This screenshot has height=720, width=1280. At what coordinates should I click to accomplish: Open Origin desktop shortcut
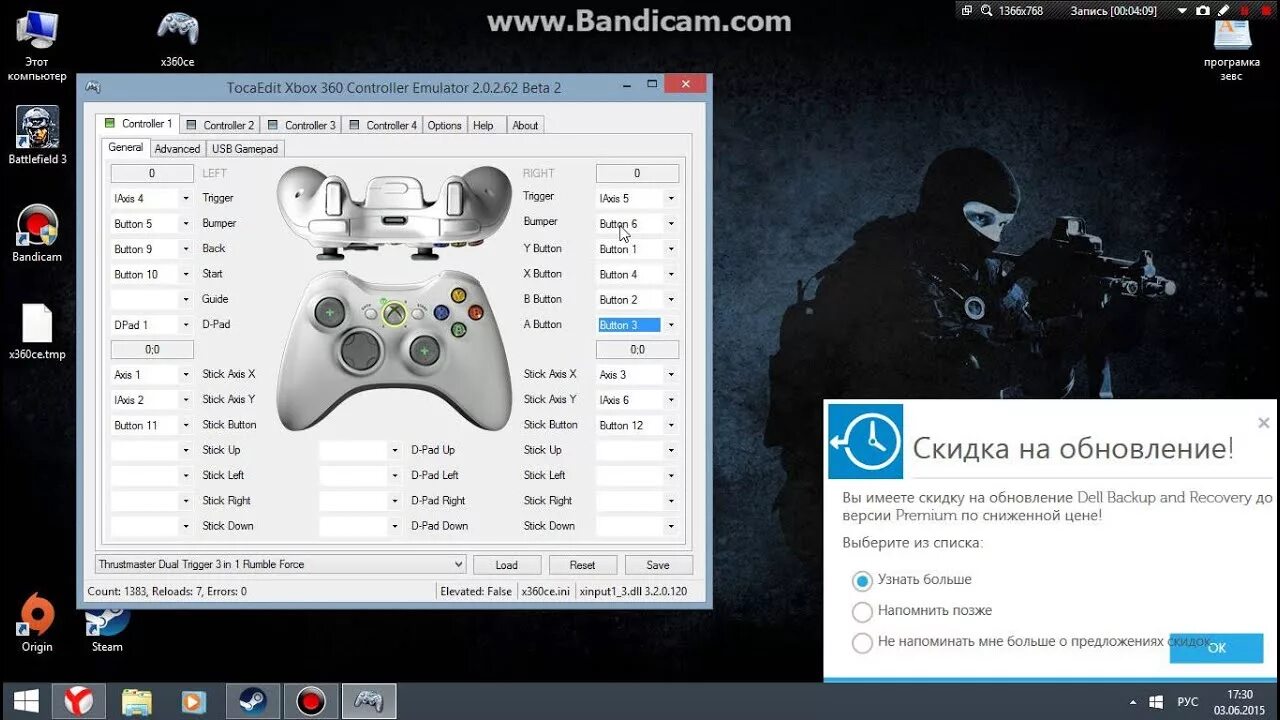point(37,622)
